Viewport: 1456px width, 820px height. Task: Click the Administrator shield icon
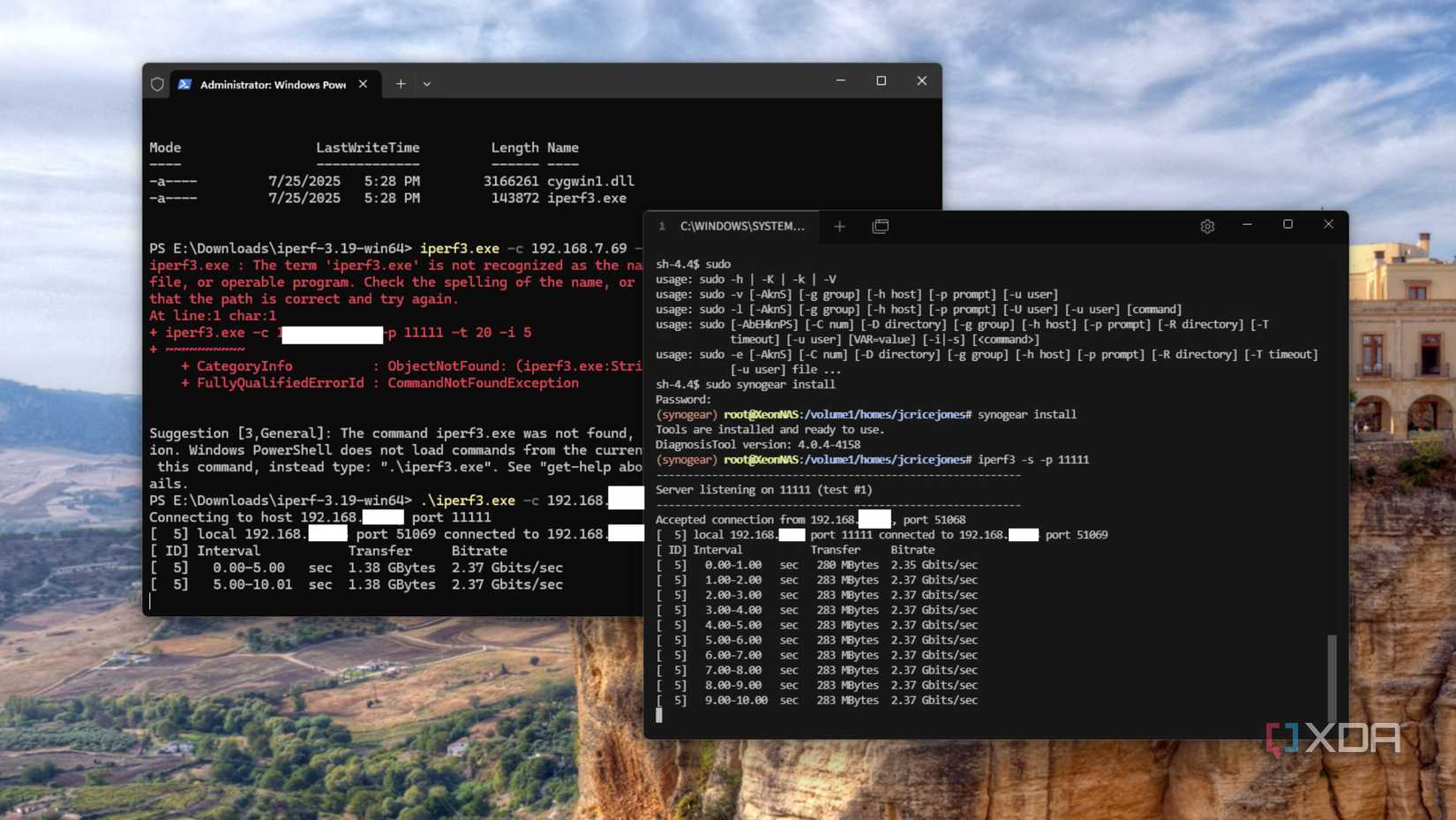click(157, 84)
